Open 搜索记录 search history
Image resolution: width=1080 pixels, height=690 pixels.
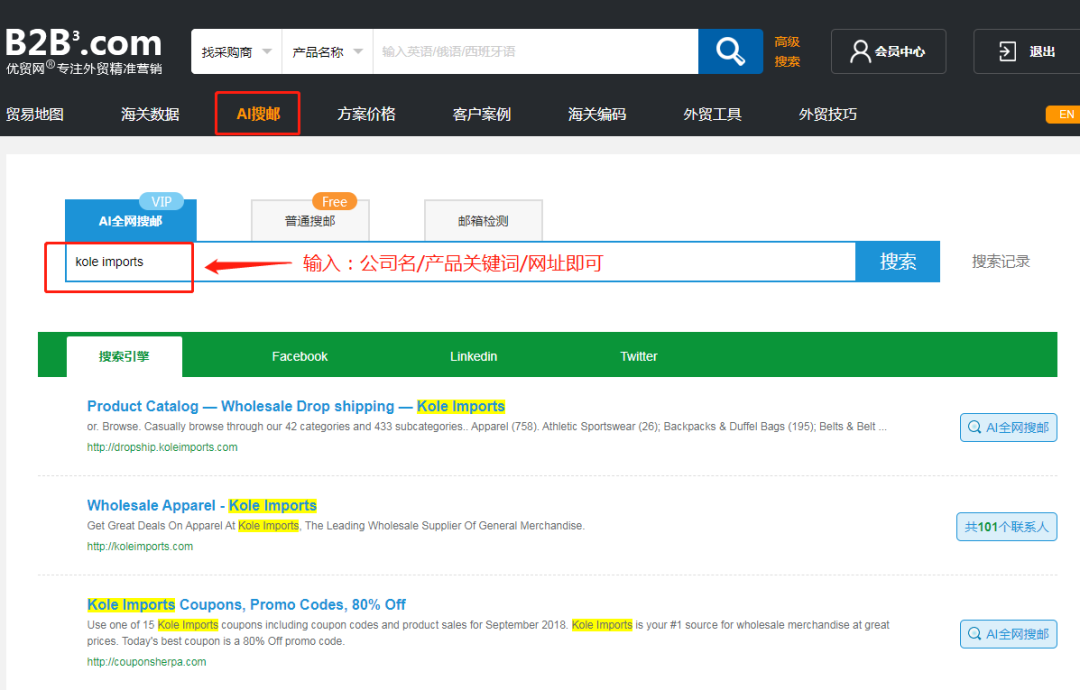(x=1001, y=262)
